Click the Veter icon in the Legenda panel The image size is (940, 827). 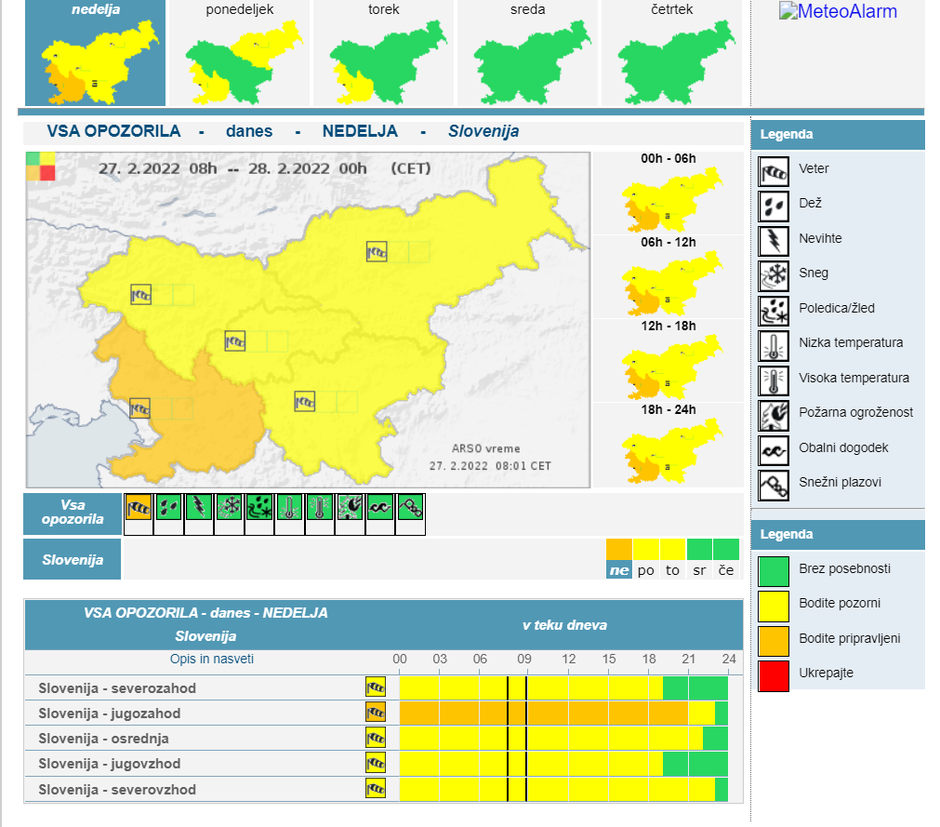pyautogui.click(x=772, y=171)
